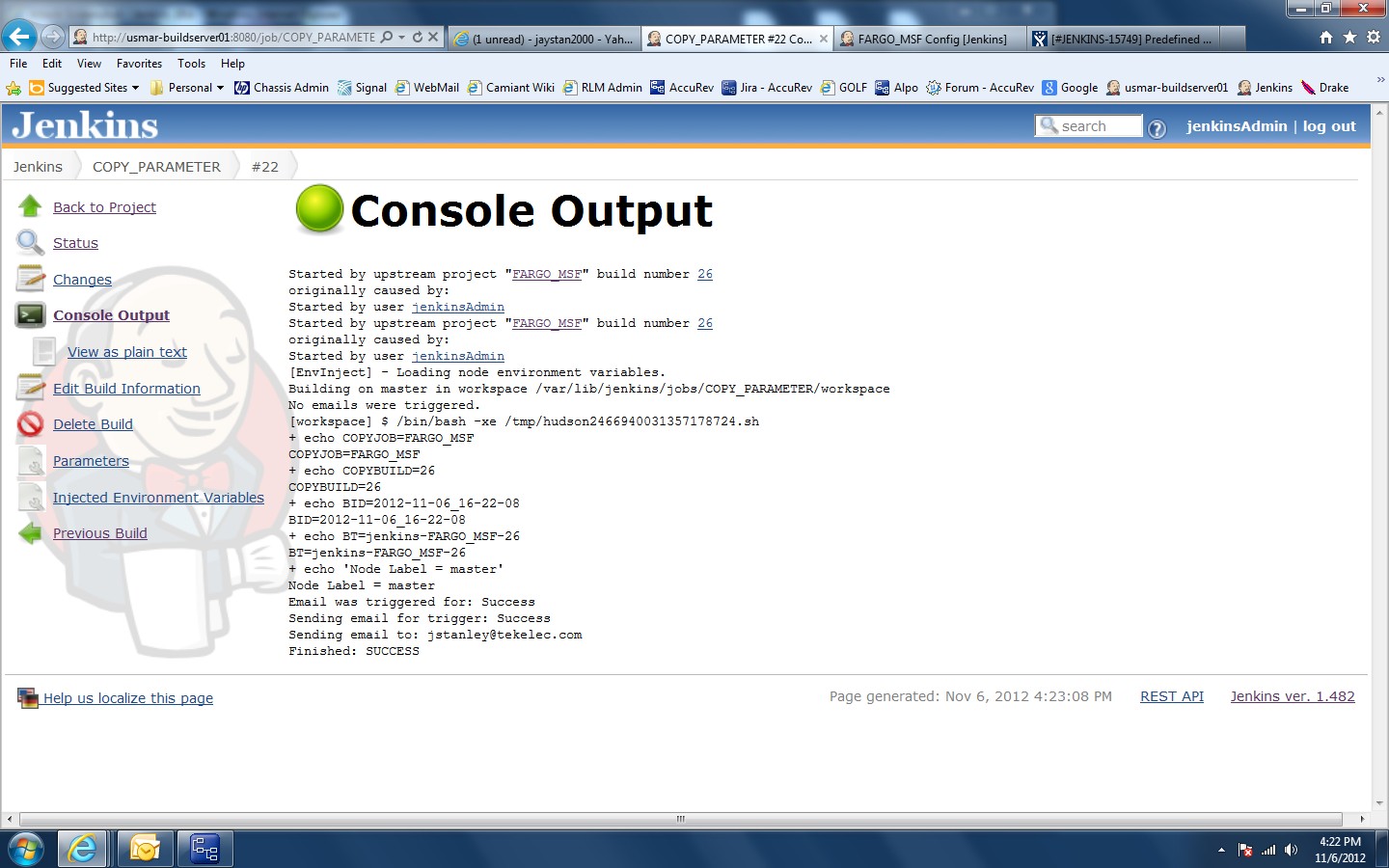Click the localize page flag icon
The height and width of the screenshot is (868, 1389).
pyautogui.click(x=27, y=697)
